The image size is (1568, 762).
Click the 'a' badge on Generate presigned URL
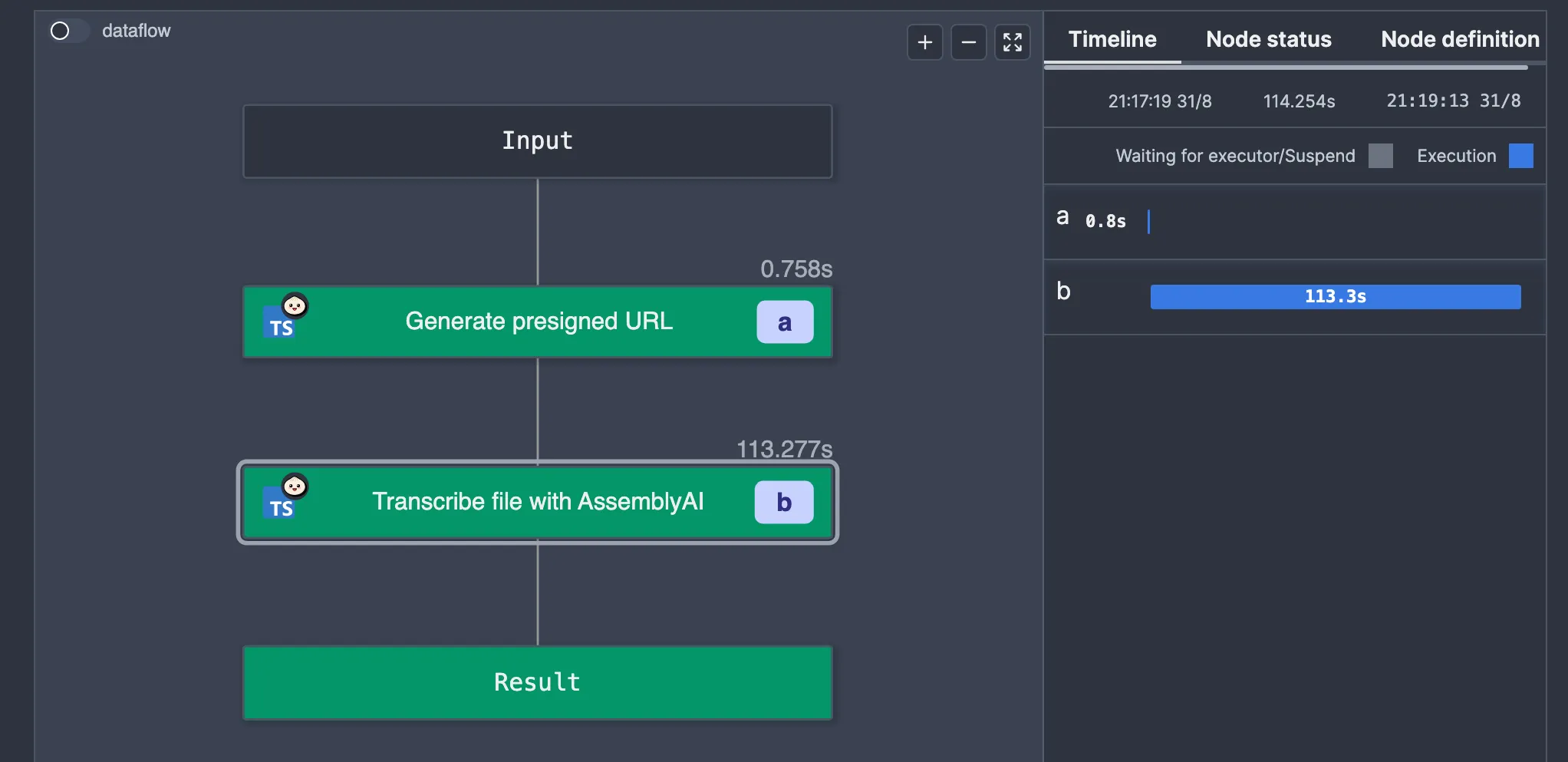click(x=784, y=322)
